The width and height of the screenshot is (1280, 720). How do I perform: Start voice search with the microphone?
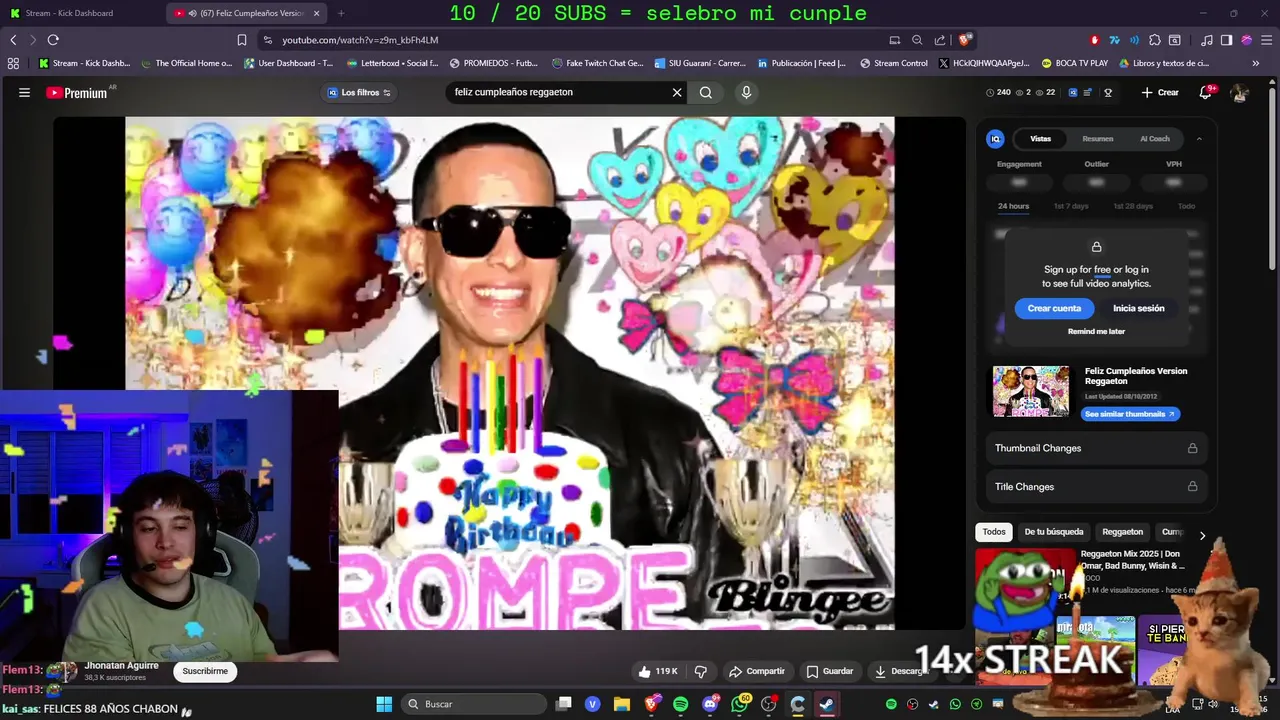tap(746, 92)
